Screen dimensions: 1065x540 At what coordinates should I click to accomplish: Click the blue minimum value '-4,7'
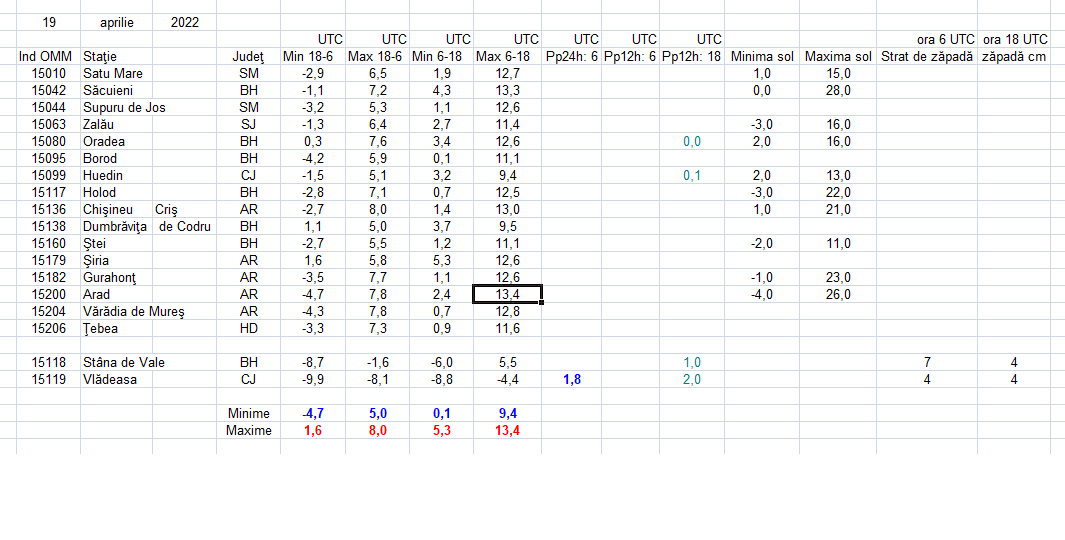(x=313, y=413)
